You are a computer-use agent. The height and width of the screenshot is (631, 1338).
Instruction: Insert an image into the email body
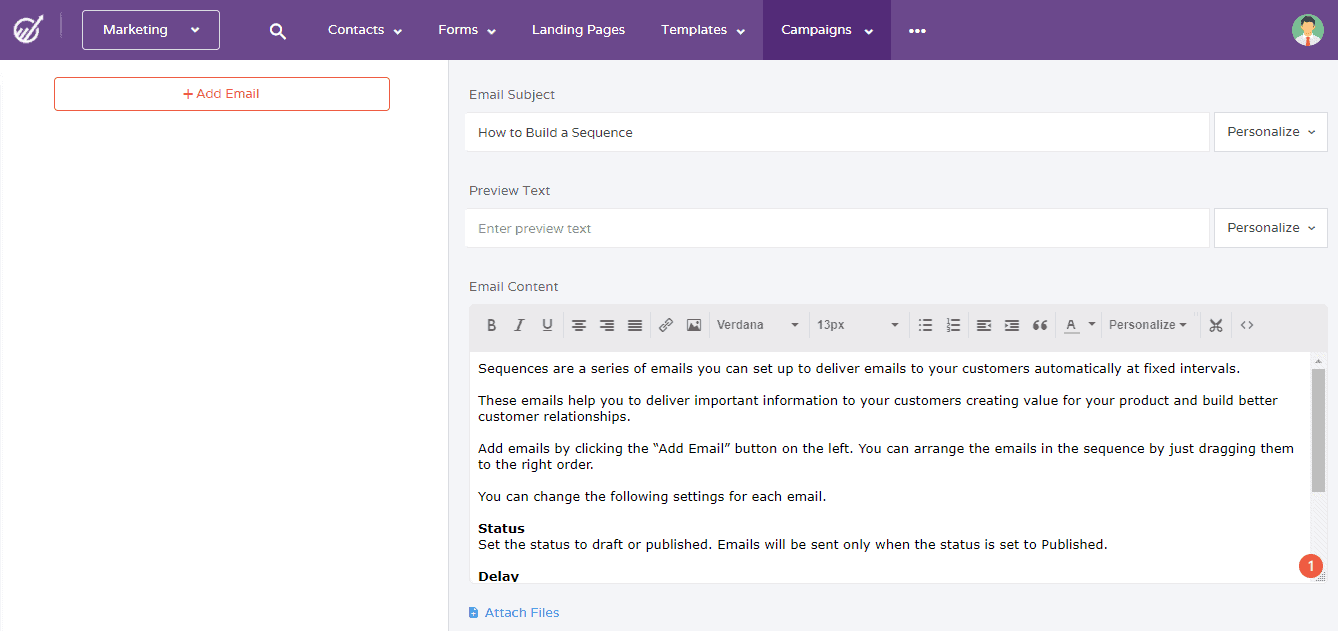(x=693, y=324)
